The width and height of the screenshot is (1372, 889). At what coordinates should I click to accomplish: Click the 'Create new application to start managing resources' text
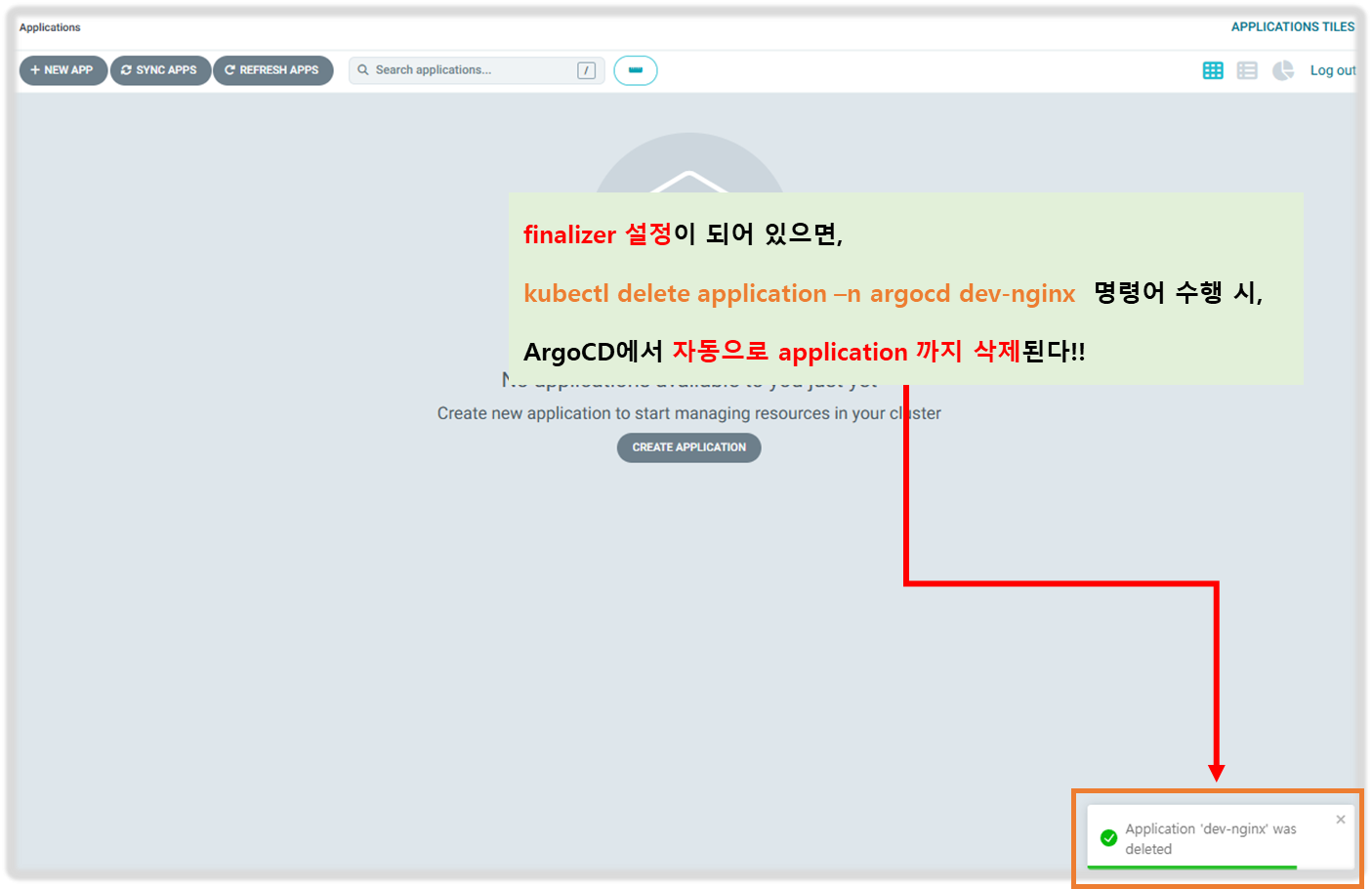point(688,413)
